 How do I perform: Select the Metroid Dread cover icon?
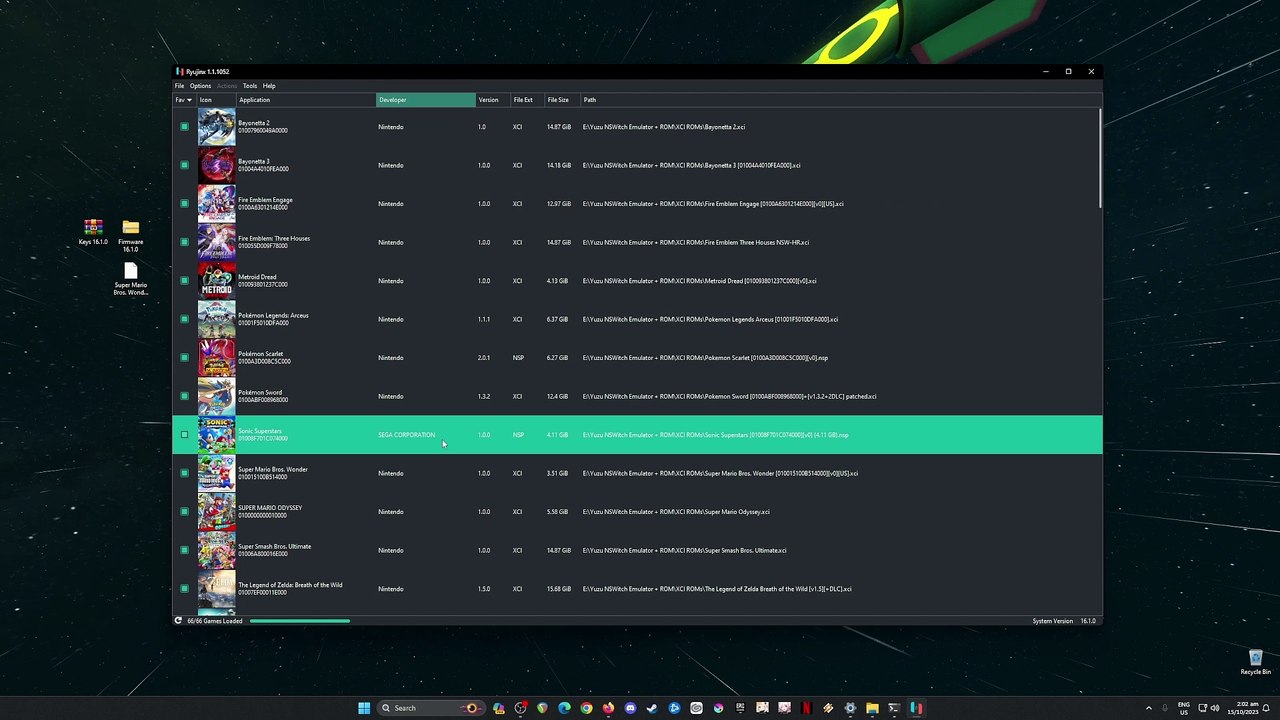pos(216,281)
